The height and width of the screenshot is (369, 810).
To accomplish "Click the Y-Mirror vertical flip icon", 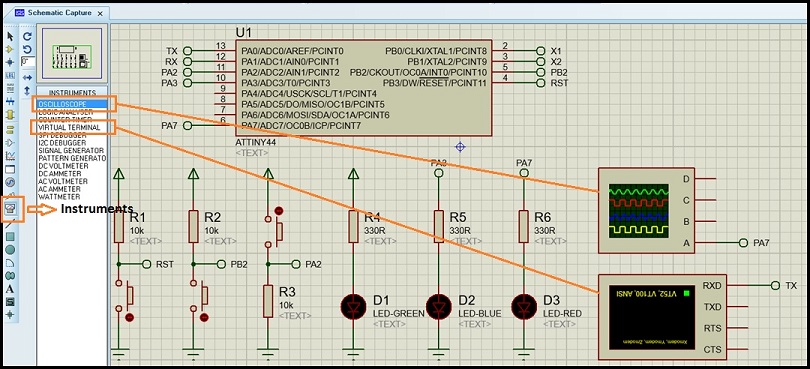I will 27,91.
